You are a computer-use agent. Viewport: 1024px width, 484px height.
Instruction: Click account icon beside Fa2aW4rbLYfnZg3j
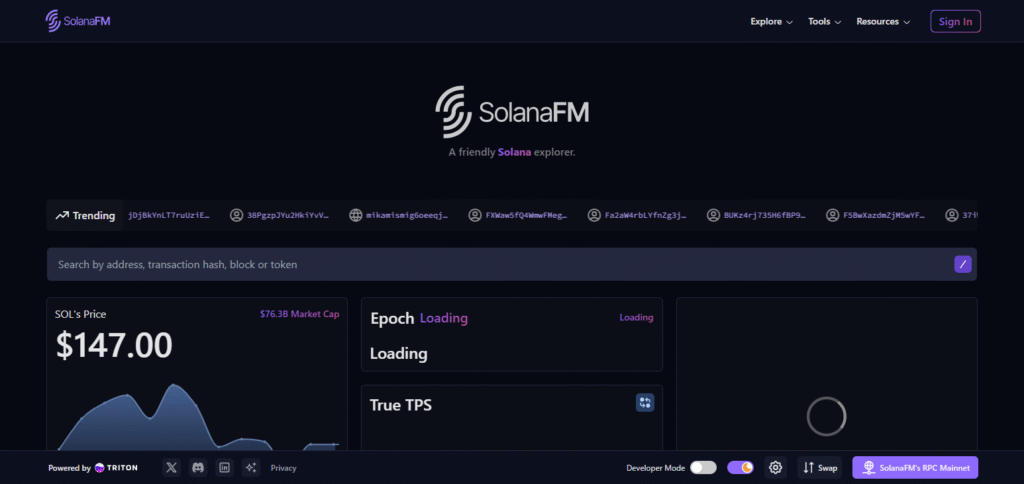[x=594, y=215]
